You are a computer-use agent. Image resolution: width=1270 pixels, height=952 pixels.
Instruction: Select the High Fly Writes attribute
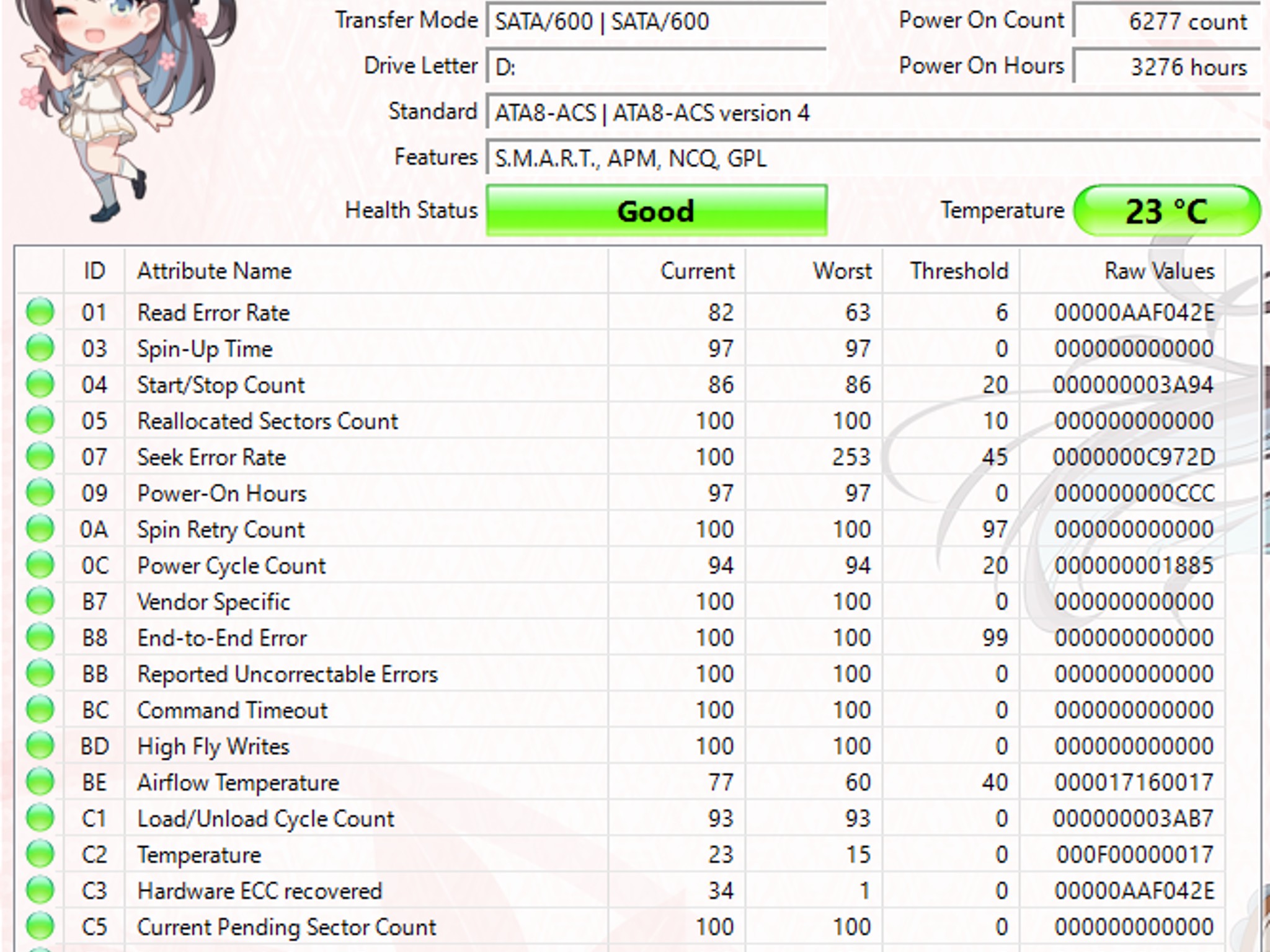pyautogui.click(x=213, y=747)
